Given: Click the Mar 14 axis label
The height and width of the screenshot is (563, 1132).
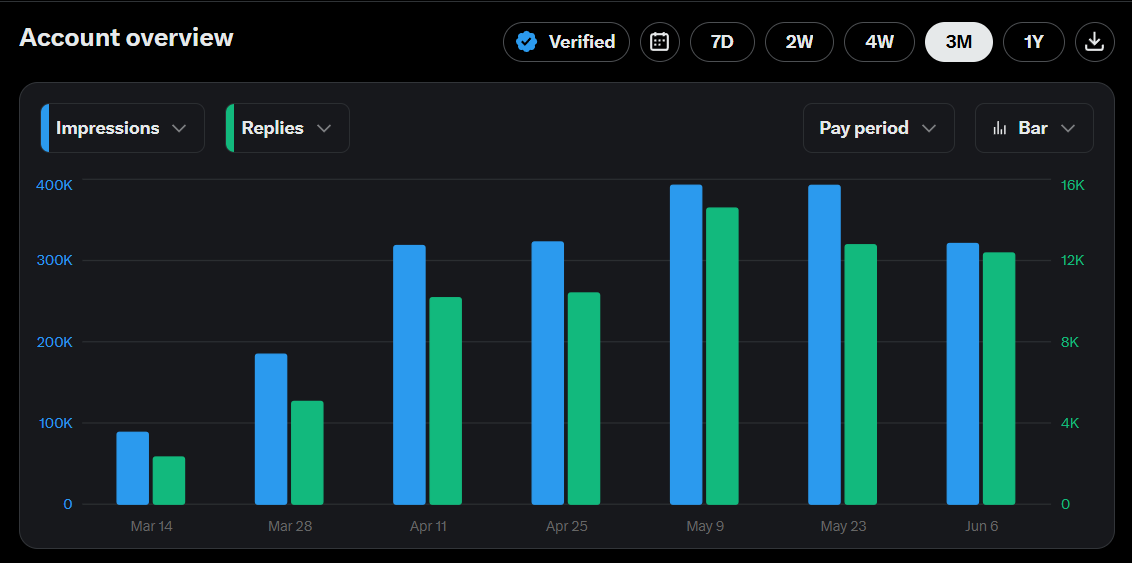Looking at the screenshot, I should 152,526.
